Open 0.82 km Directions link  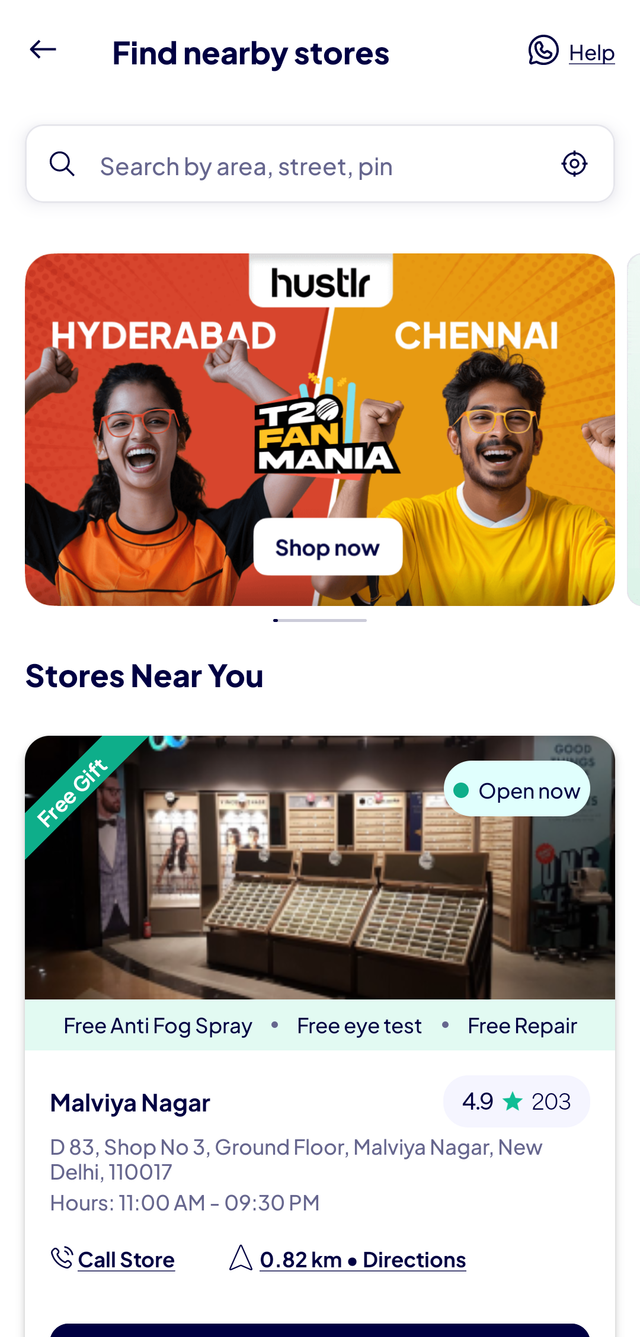tap(363, 1260)
